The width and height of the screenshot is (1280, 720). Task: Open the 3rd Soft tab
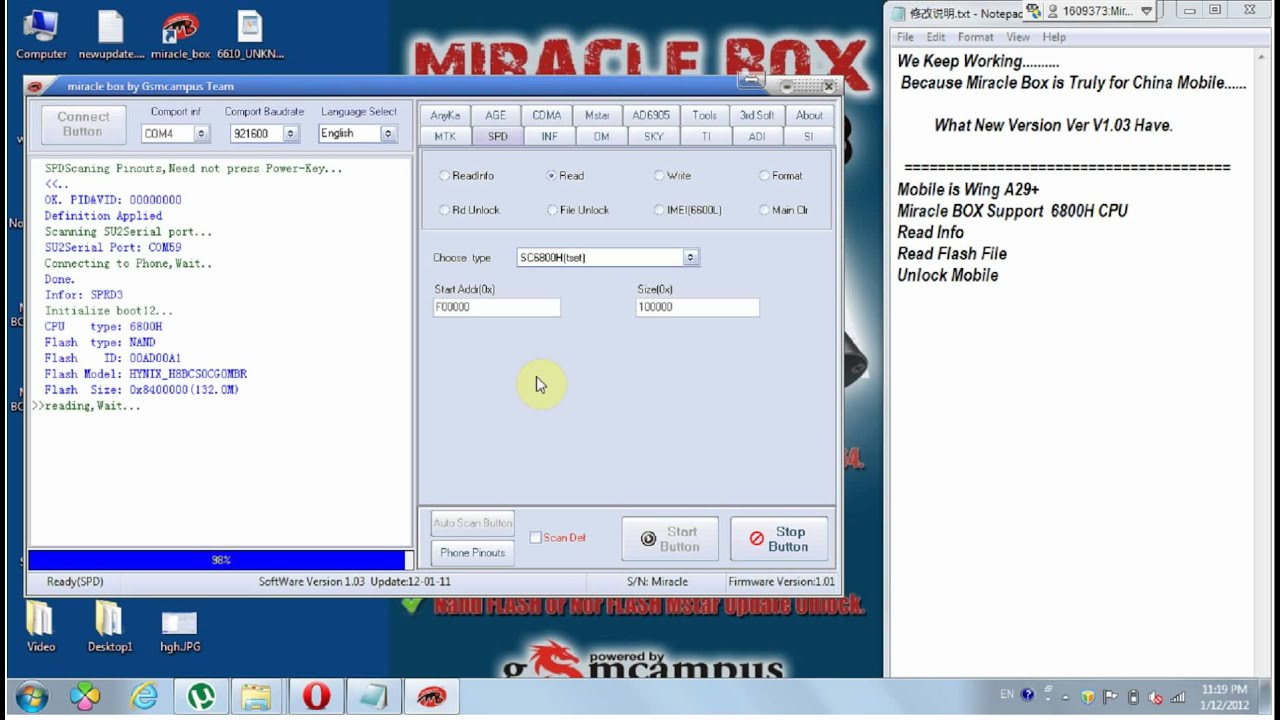(x=757, y=115)
